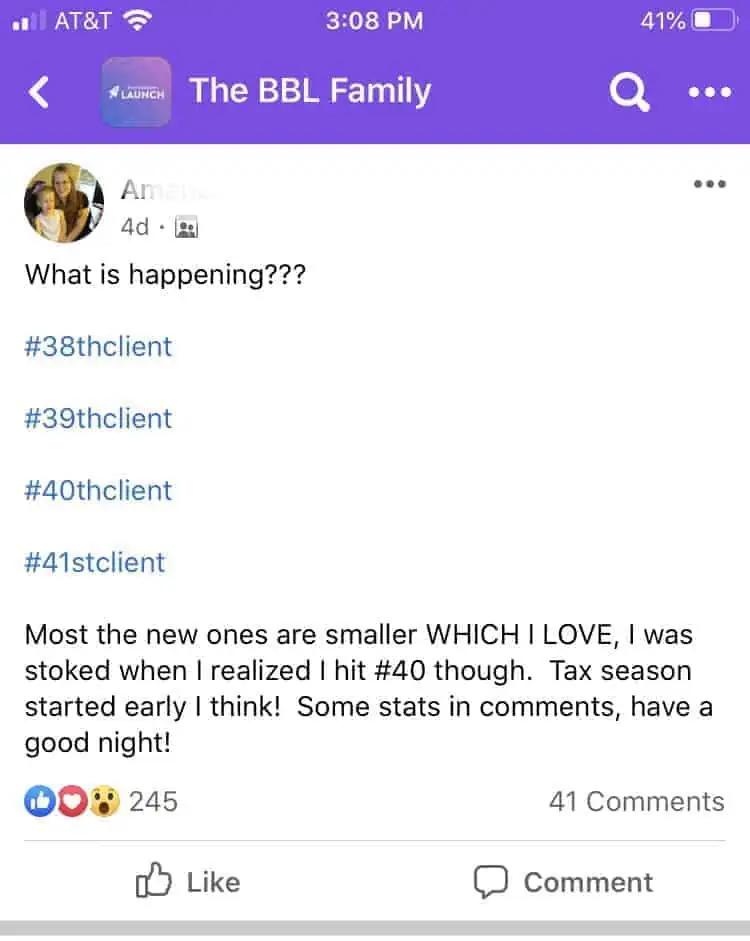750x941 pixels.
Task: Tap the #41stclient hashtag
Action: coord(95,562)
